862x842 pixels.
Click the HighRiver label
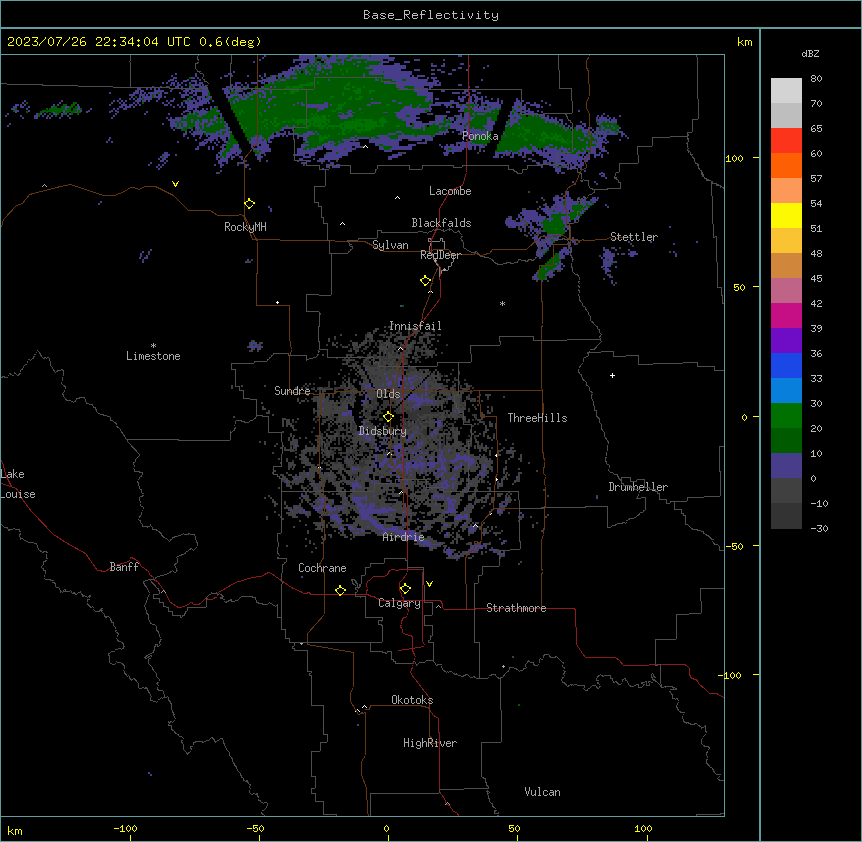tap(430, 743)
